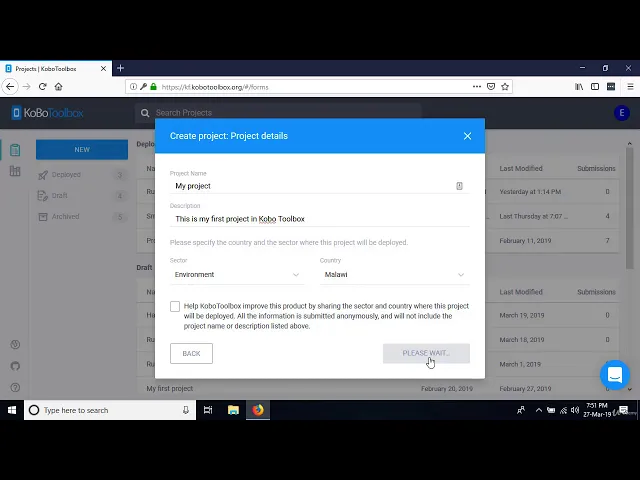This screenshot has height=480, width=640.
Task: Click the volume icon in system tray
Action: point(575,410)
